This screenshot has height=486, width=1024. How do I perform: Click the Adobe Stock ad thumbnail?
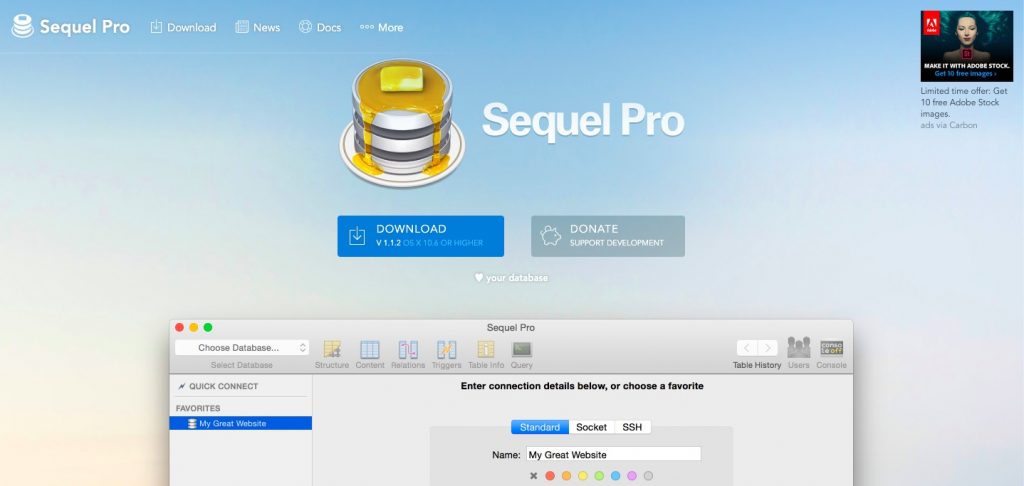coord(967,46)
